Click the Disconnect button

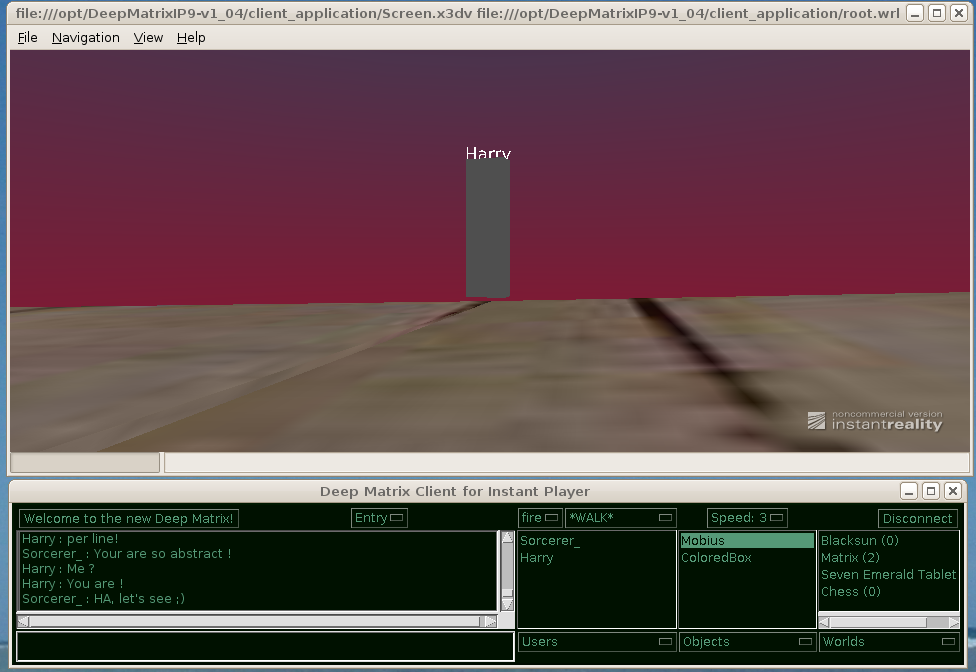pos(917,518)
